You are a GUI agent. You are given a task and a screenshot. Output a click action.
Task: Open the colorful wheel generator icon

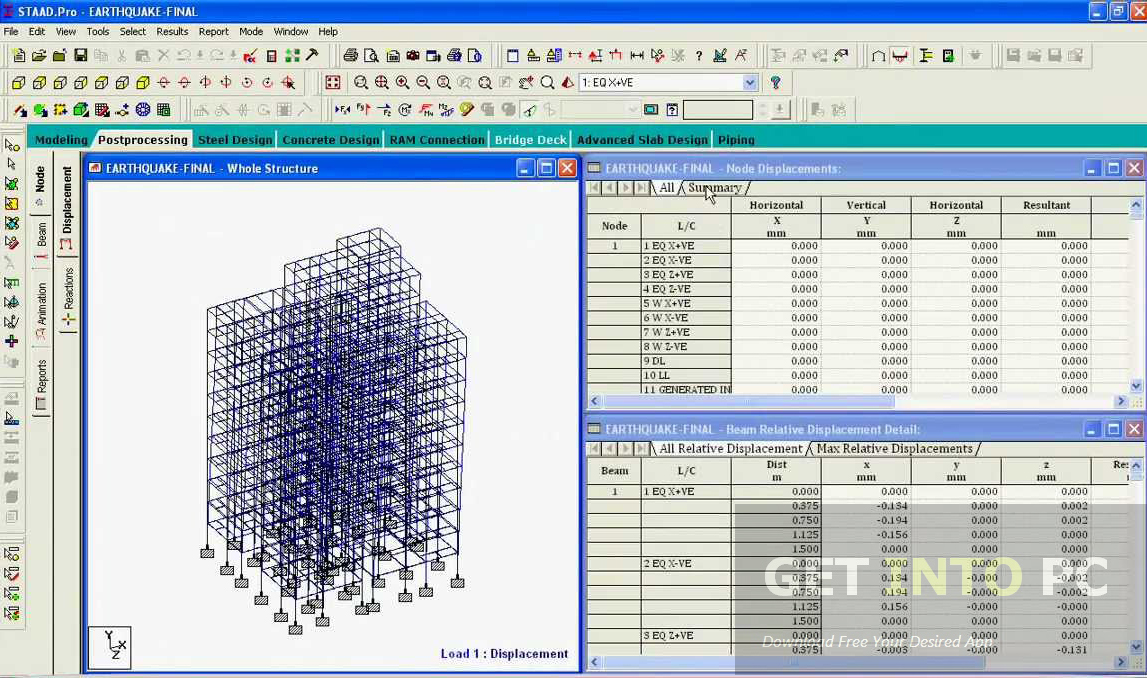[143, 110]
